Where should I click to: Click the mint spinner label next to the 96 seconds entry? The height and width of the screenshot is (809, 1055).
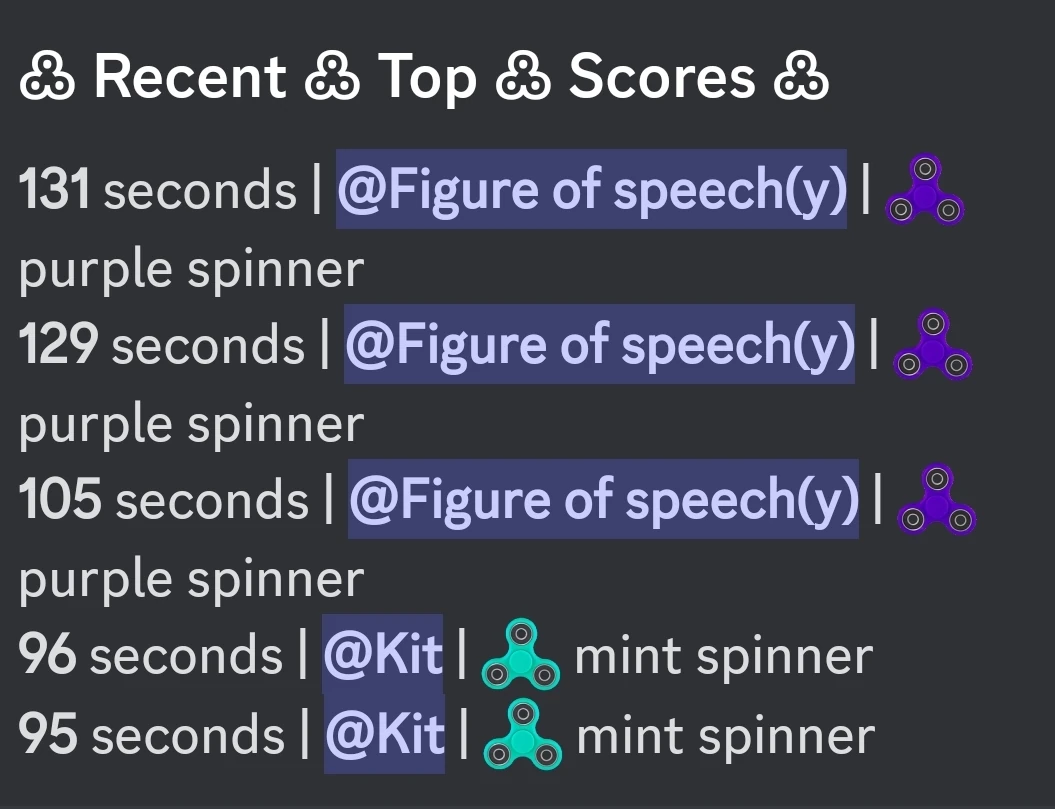point(727,655)
